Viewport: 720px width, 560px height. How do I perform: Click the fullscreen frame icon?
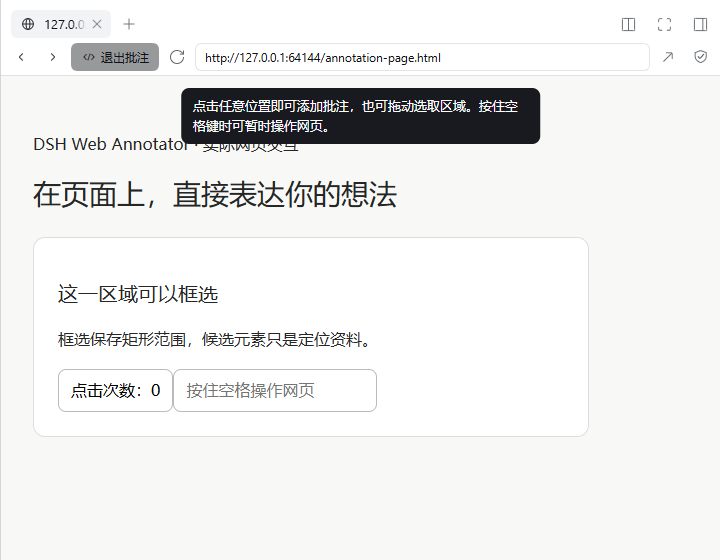point(664,24)
